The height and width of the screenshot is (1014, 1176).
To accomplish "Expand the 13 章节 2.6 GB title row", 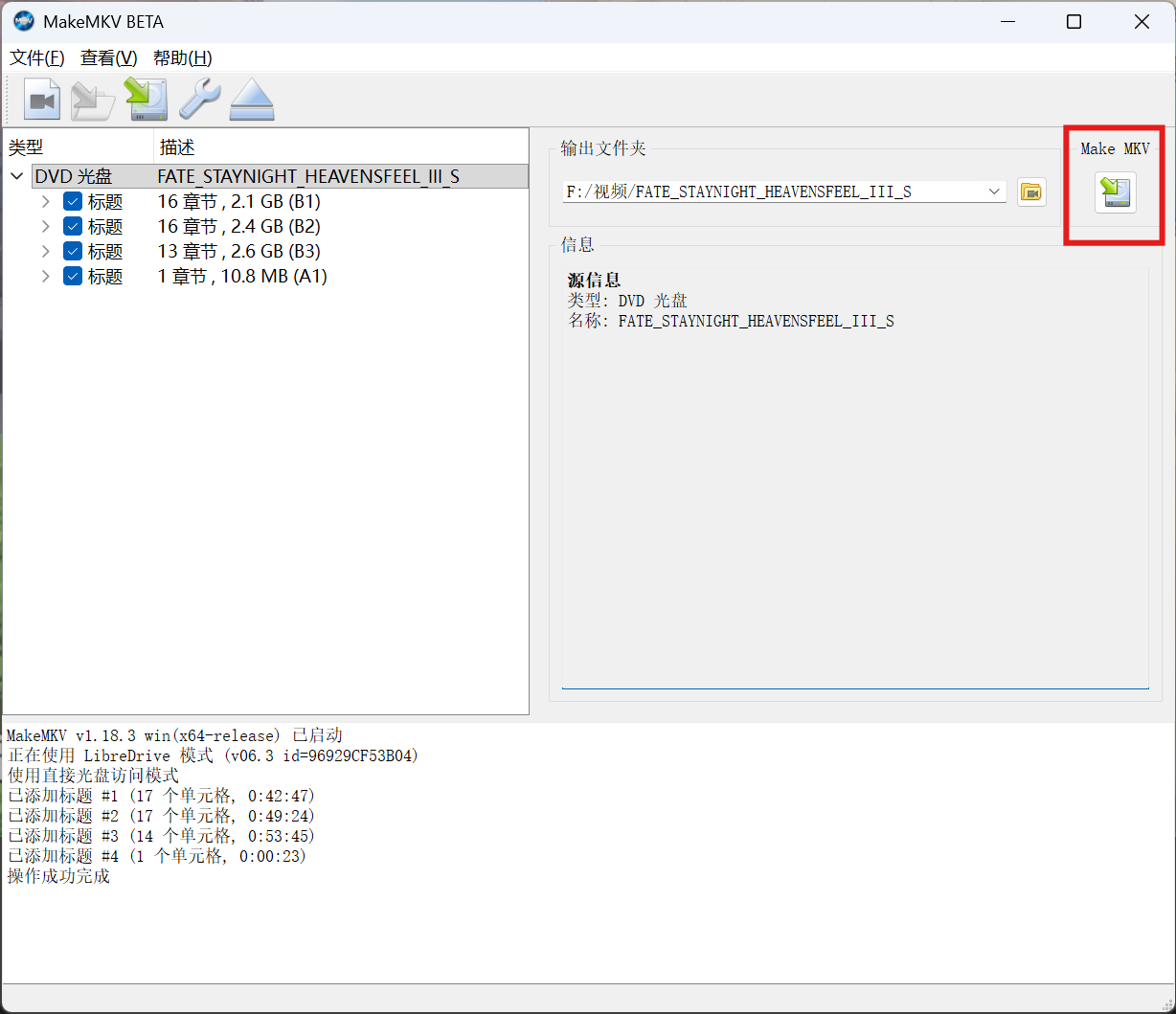I will [x=45, y=252].
